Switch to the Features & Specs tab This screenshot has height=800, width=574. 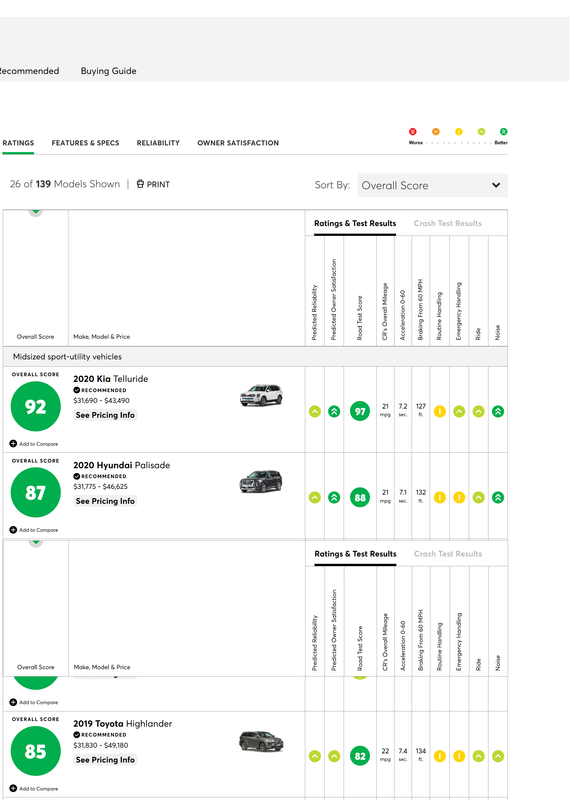[x=85, y=143]
